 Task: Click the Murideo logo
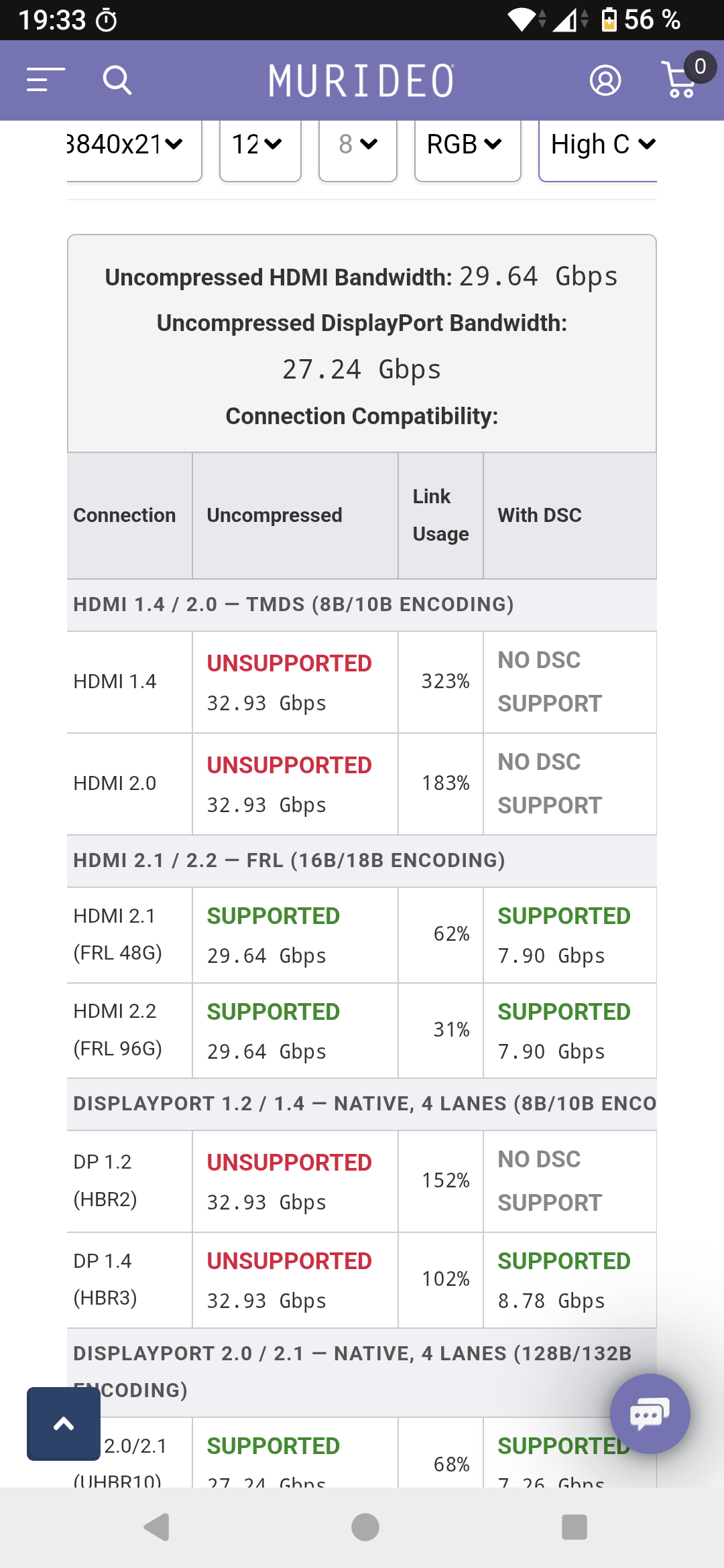pos(361,80)
